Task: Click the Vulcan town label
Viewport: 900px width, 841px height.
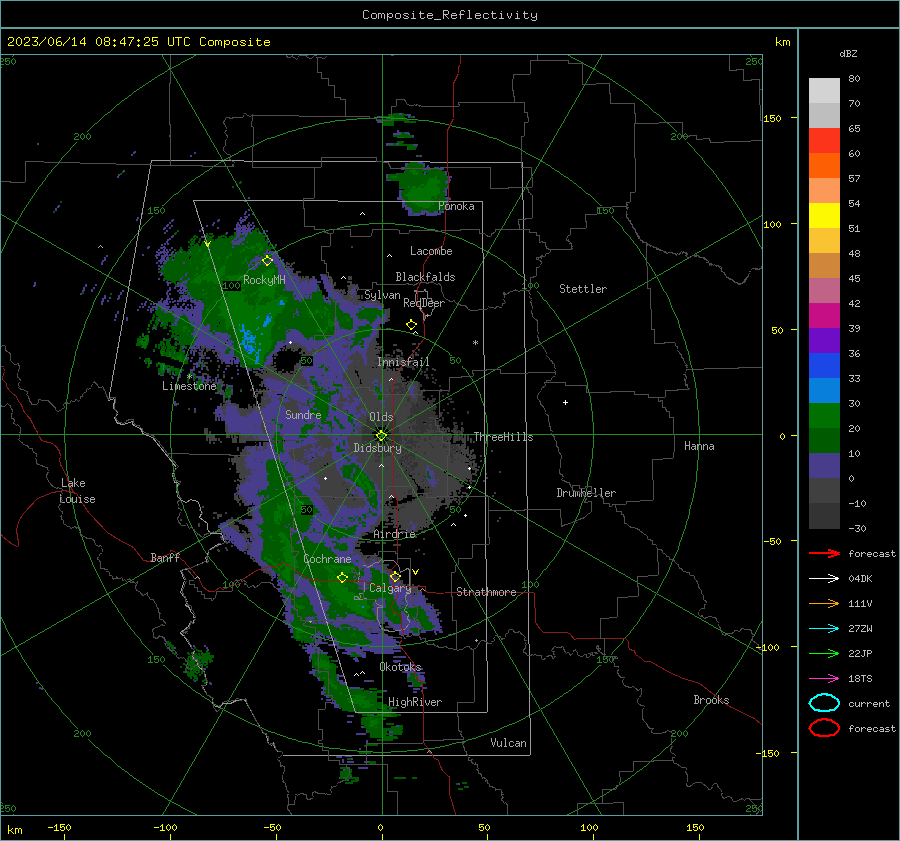Action: (508, 743)
